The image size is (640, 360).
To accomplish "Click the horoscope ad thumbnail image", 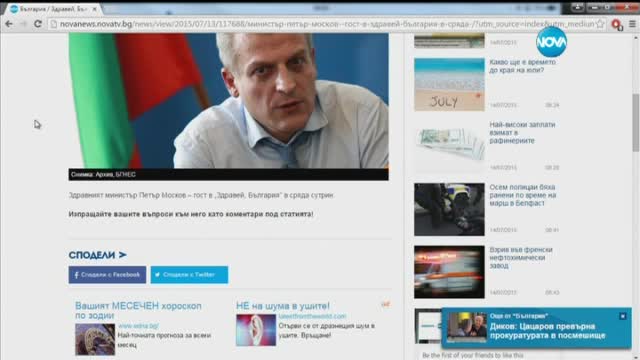I will pyautogui.click(x=95, y=339).
